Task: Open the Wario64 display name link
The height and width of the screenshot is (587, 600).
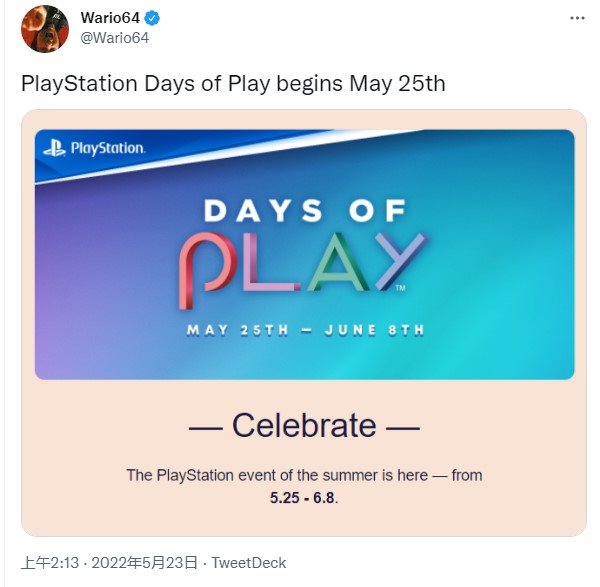Action: point(110,18)
